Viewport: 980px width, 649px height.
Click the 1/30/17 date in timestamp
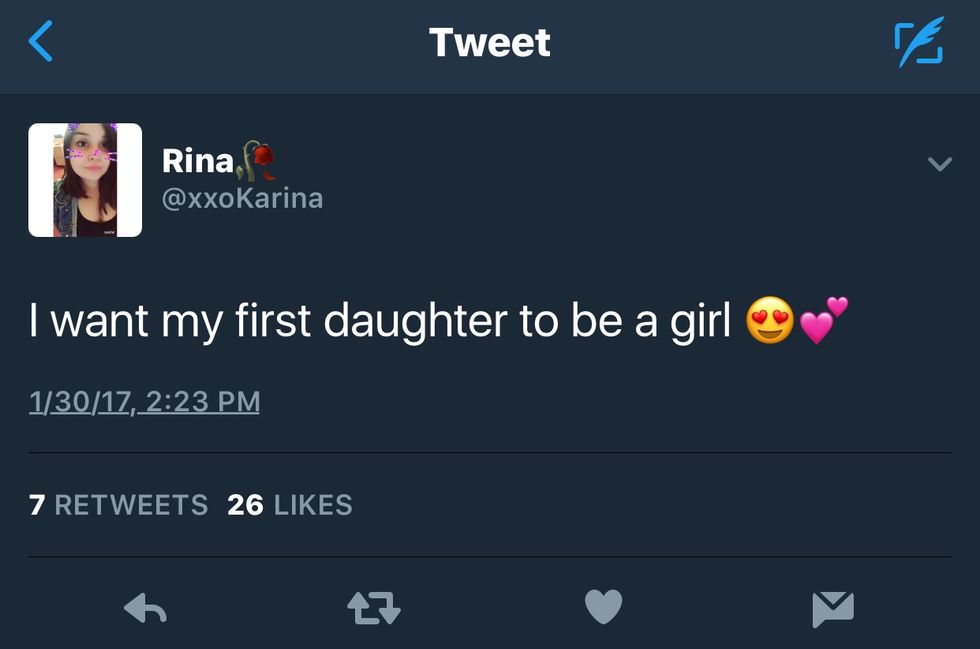coord(82,402)
